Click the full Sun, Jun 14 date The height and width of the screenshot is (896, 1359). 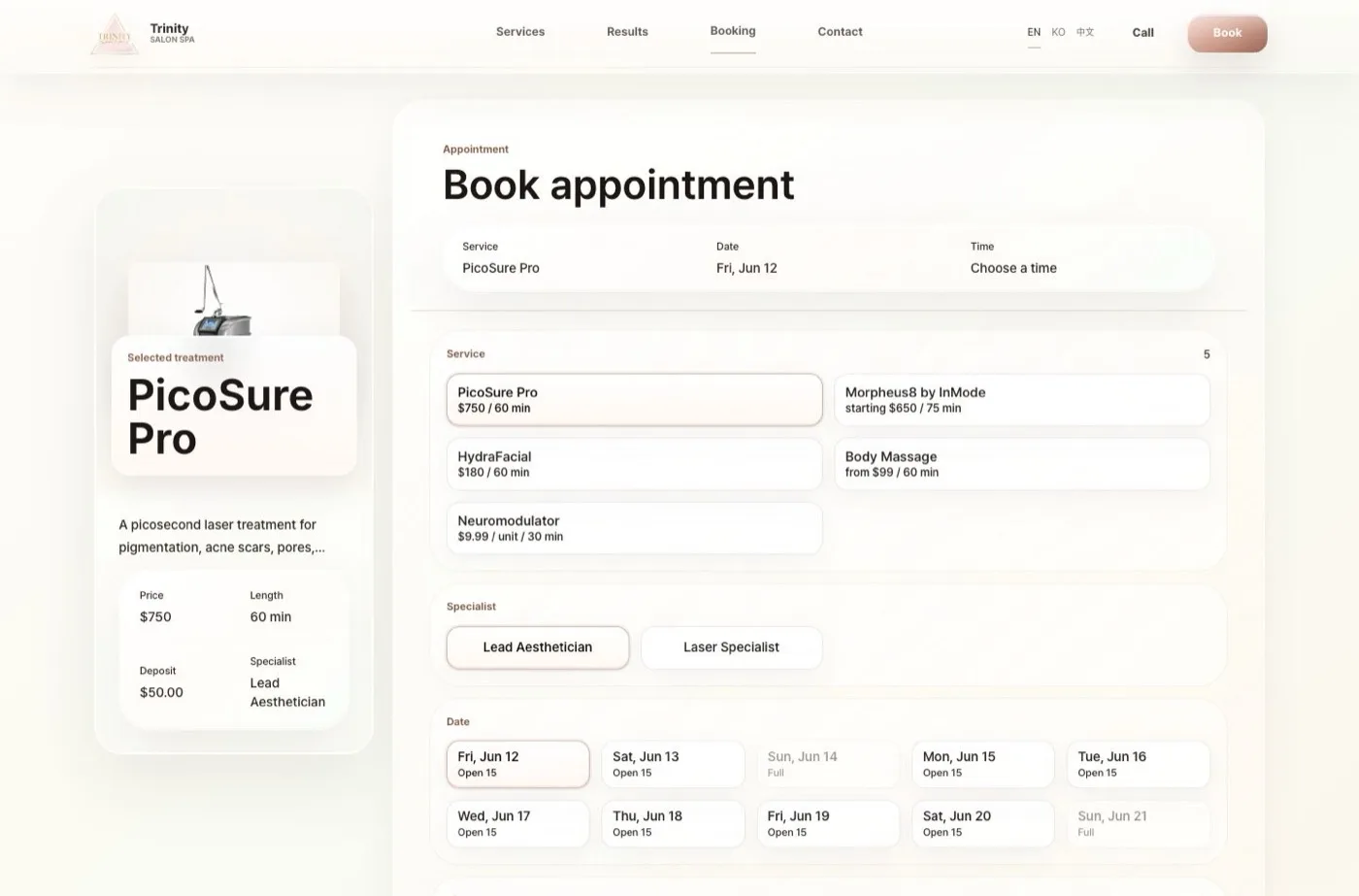coord(828,764)
